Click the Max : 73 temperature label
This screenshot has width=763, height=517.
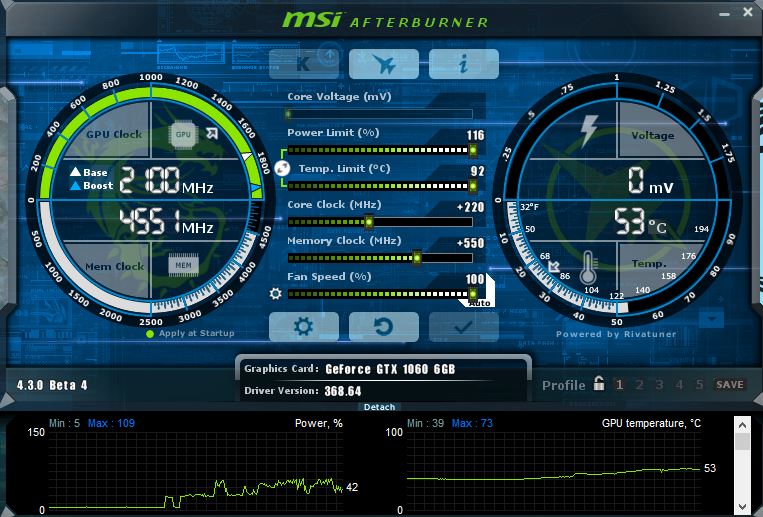click(x=472, y=424)
